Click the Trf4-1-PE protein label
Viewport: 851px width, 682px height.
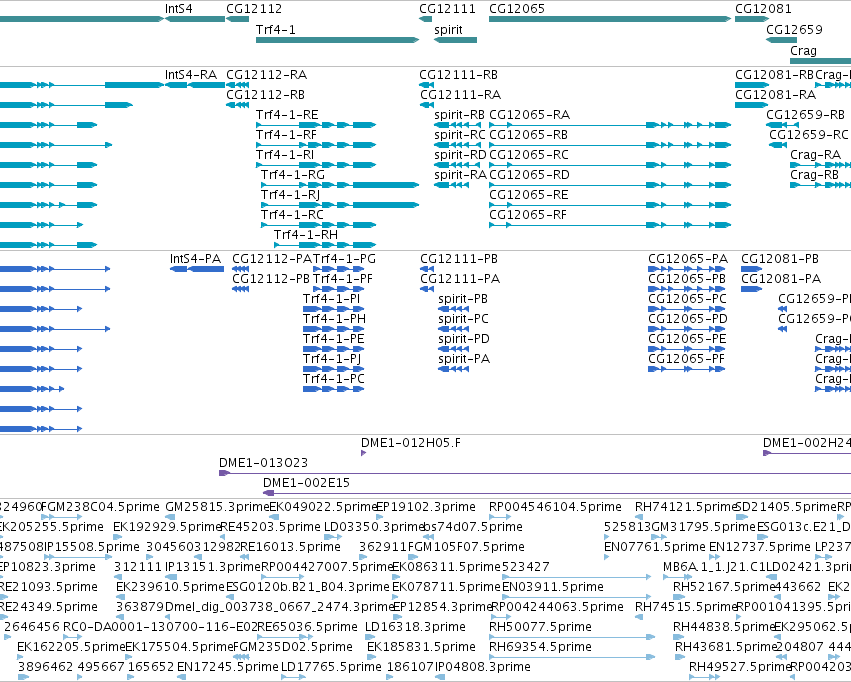(334, 339)
